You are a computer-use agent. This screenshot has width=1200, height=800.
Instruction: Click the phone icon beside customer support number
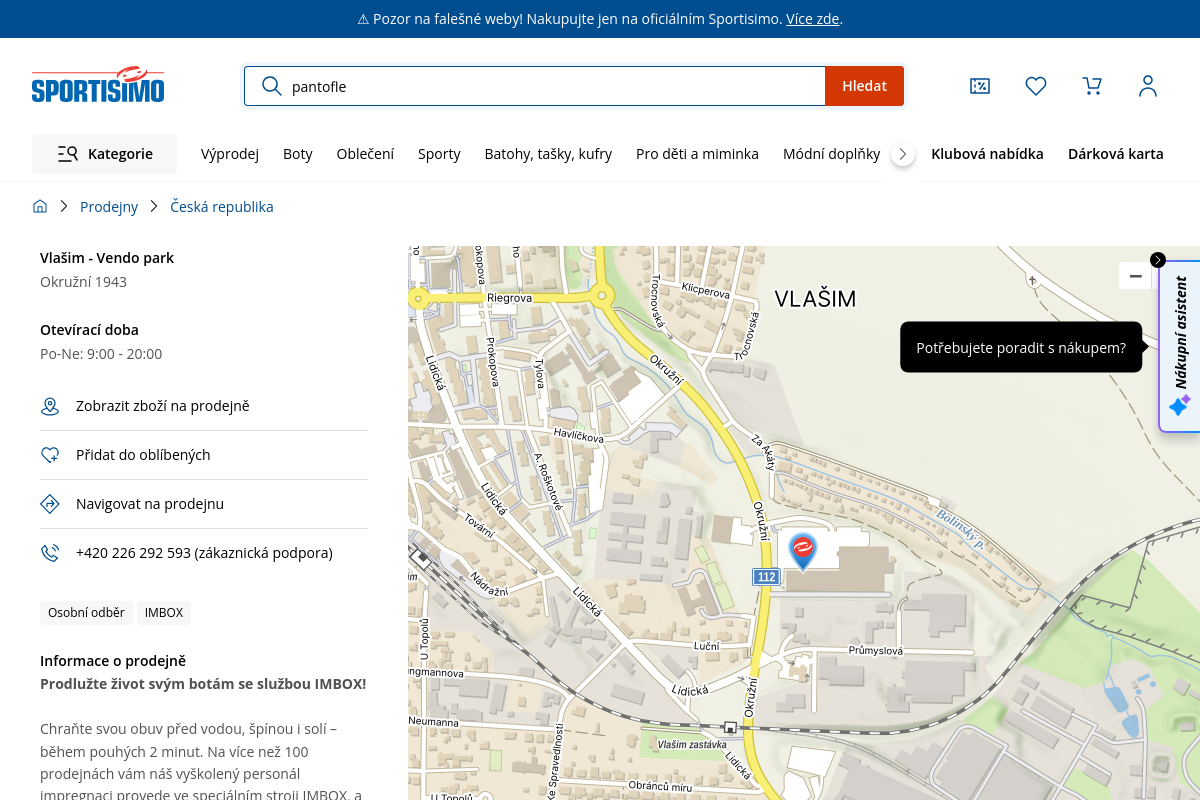click(x=50, y=553)
